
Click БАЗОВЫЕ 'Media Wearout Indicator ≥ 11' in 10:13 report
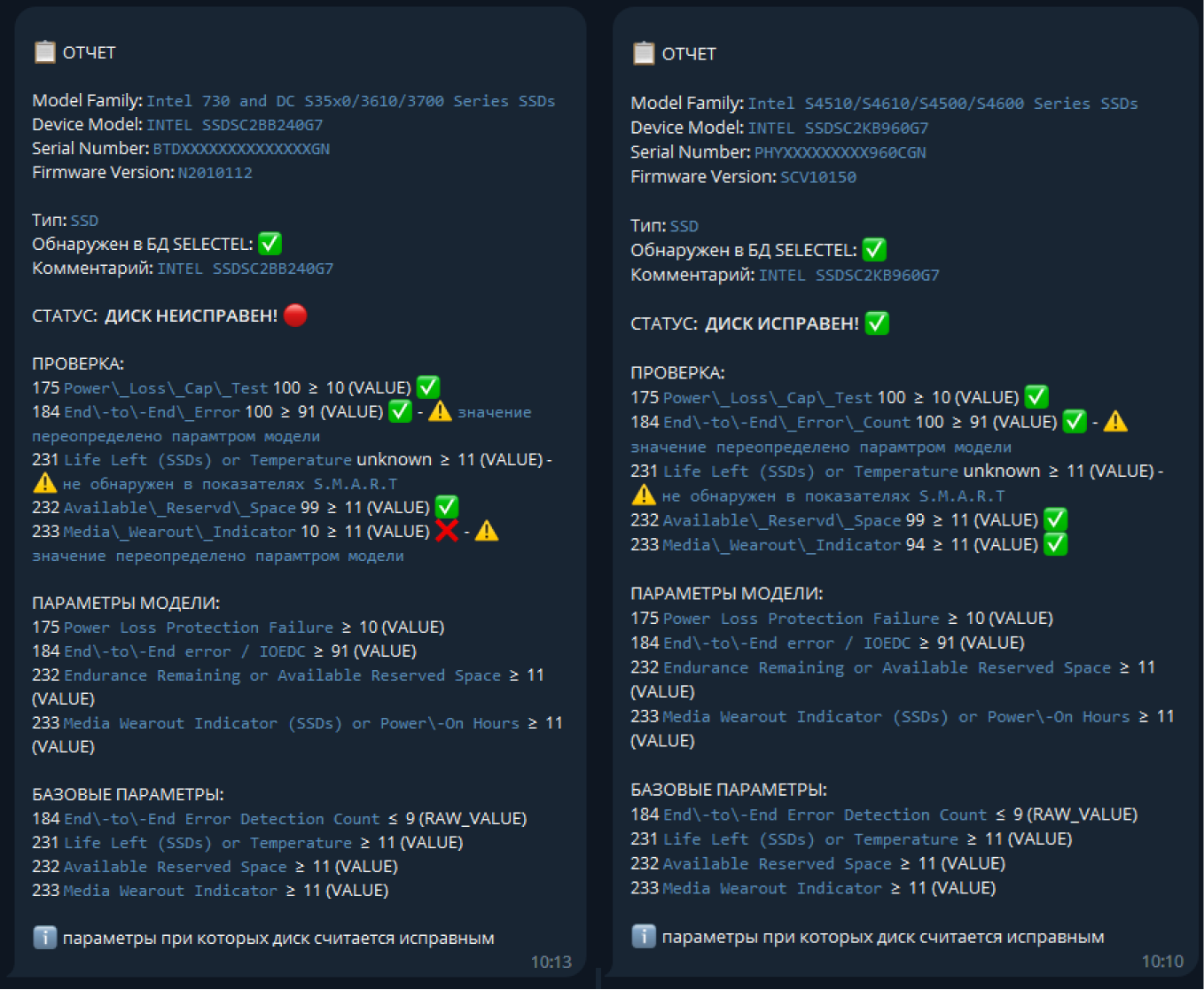pyautogui.click(x=210, y=891)
